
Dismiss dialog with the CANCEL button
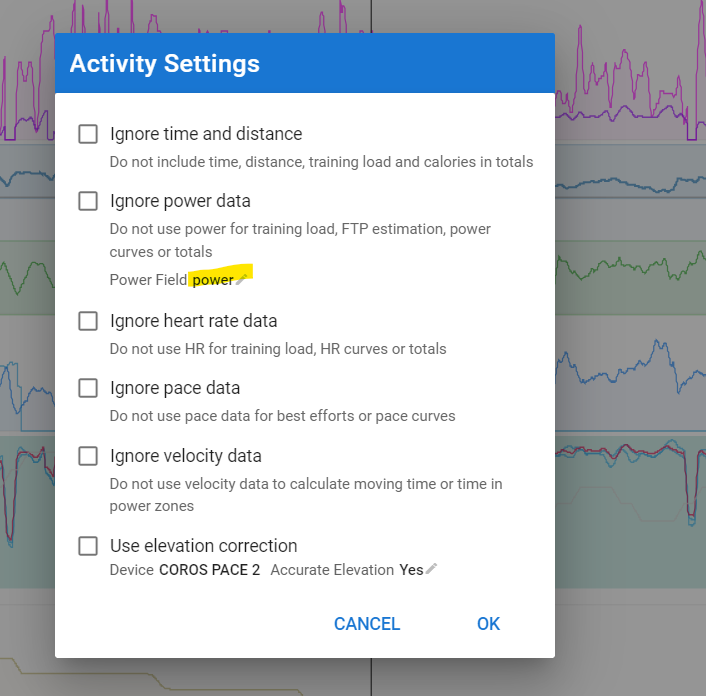tap(367, 624)
